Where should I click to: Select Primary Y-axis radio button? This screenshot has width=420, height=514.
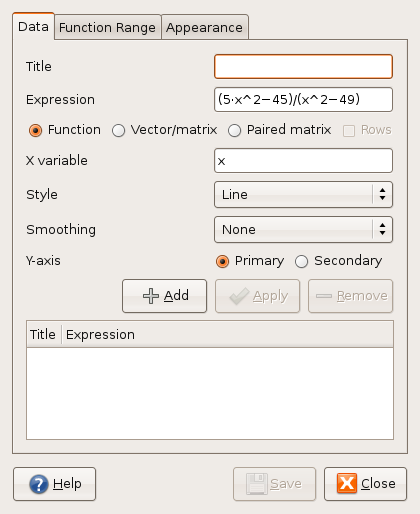[x=222, y=262]
